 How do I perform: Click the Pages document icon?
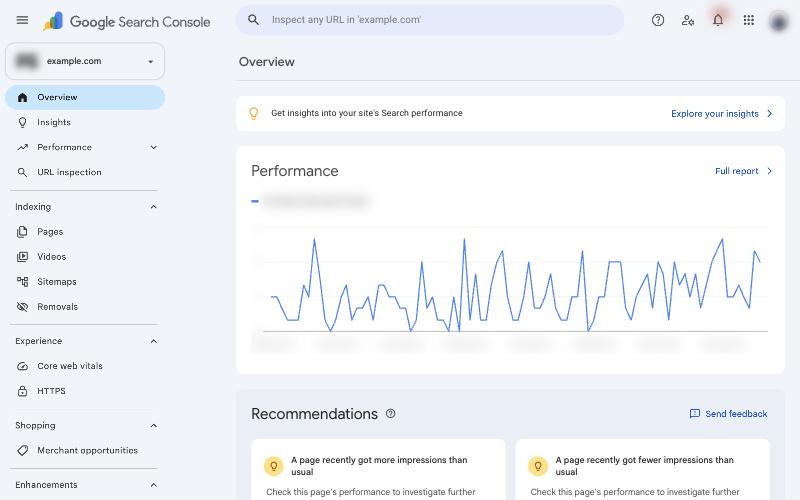coord(22,232)
